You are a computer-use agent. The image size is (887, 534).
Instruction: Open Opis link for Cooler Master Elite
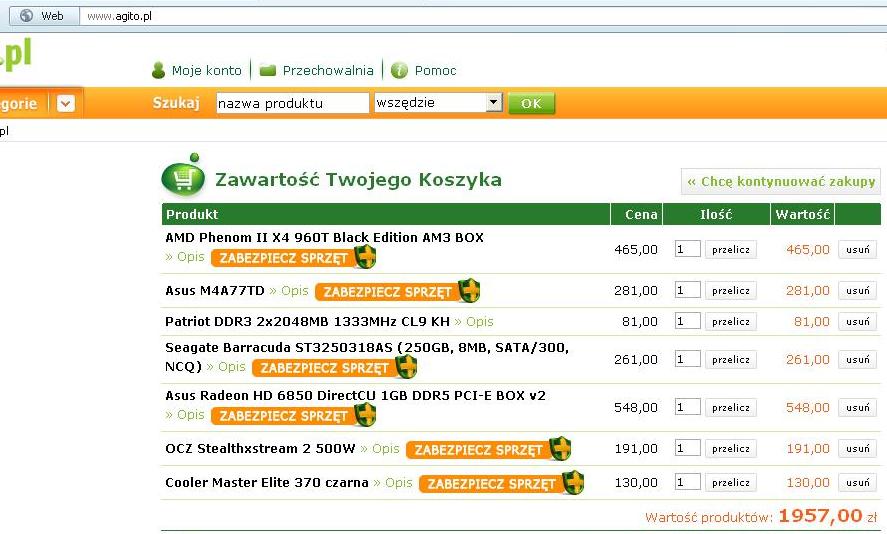393,483
